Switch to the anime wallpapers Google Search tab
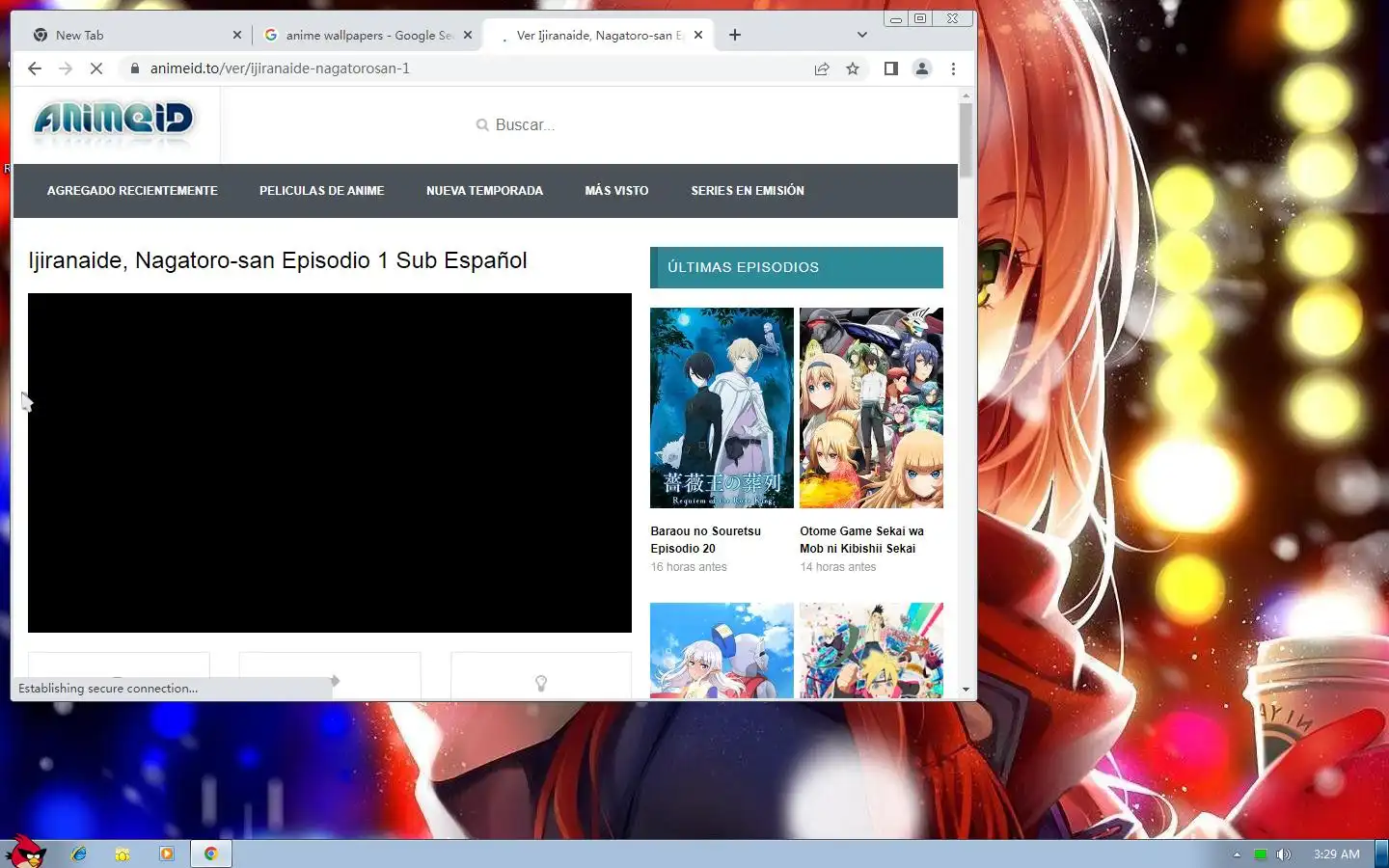Screen dimensions: 1389x868 [x=367, y=35]
